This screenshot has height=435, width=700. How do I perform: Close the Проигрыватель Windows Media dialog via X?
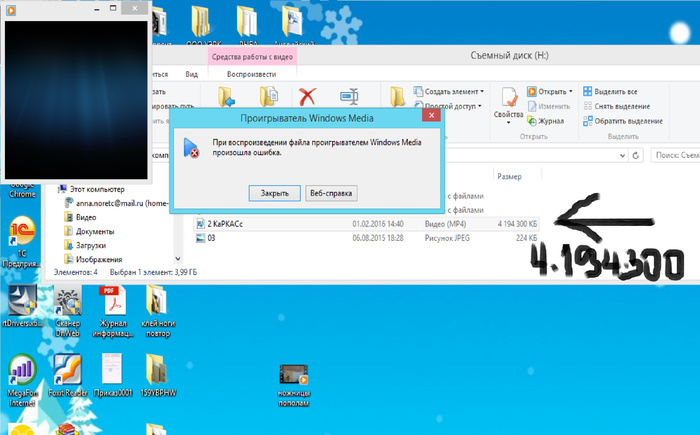point(431,115)
